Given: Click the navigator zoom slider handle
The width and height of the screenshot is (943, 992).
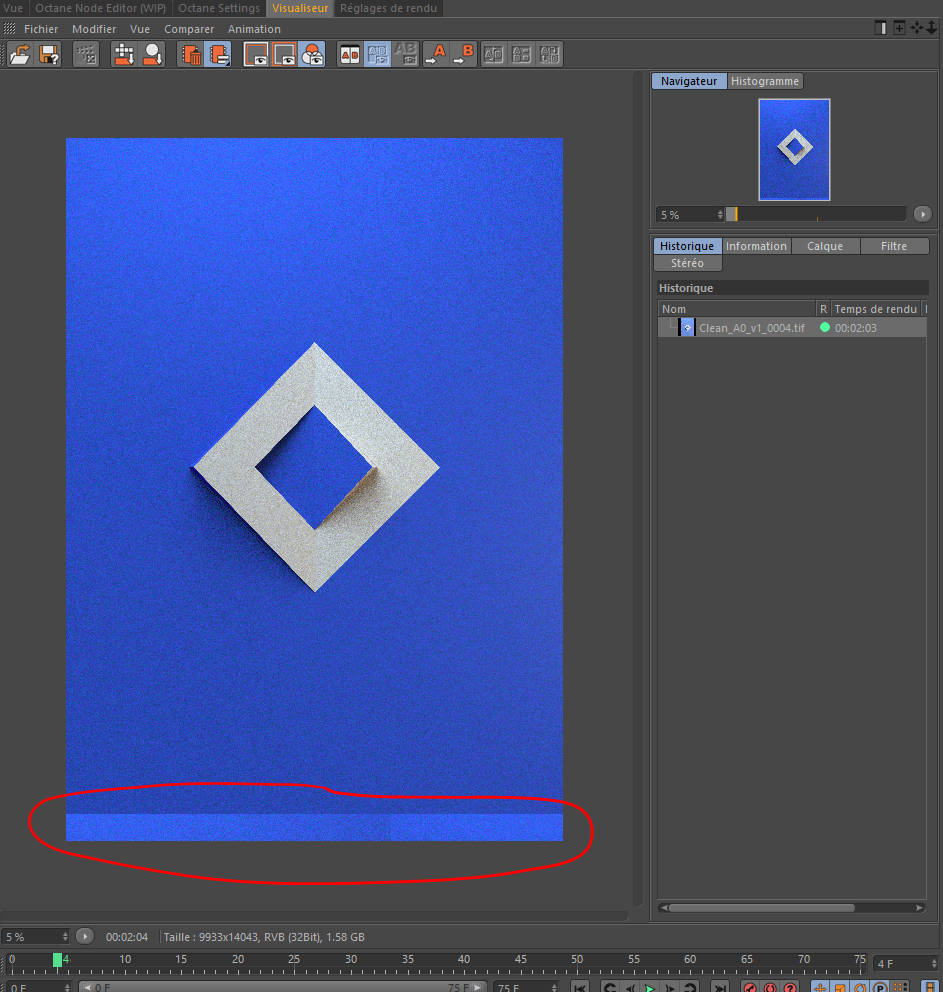Looking at the screenshot, I should click(732, 214).
